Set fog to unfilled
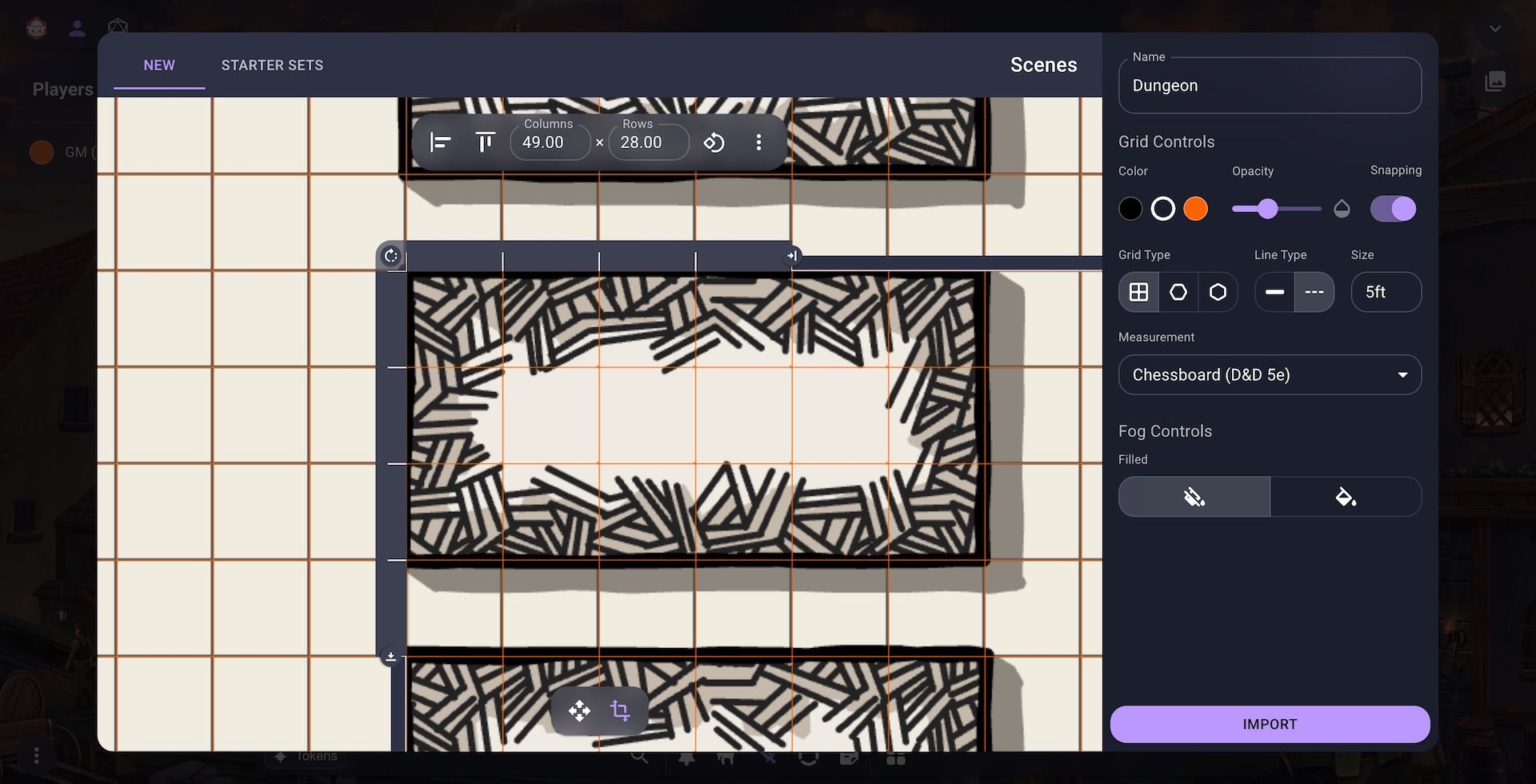The height and width of the screenshot is (784, 1536). (x=1194, y=497)
